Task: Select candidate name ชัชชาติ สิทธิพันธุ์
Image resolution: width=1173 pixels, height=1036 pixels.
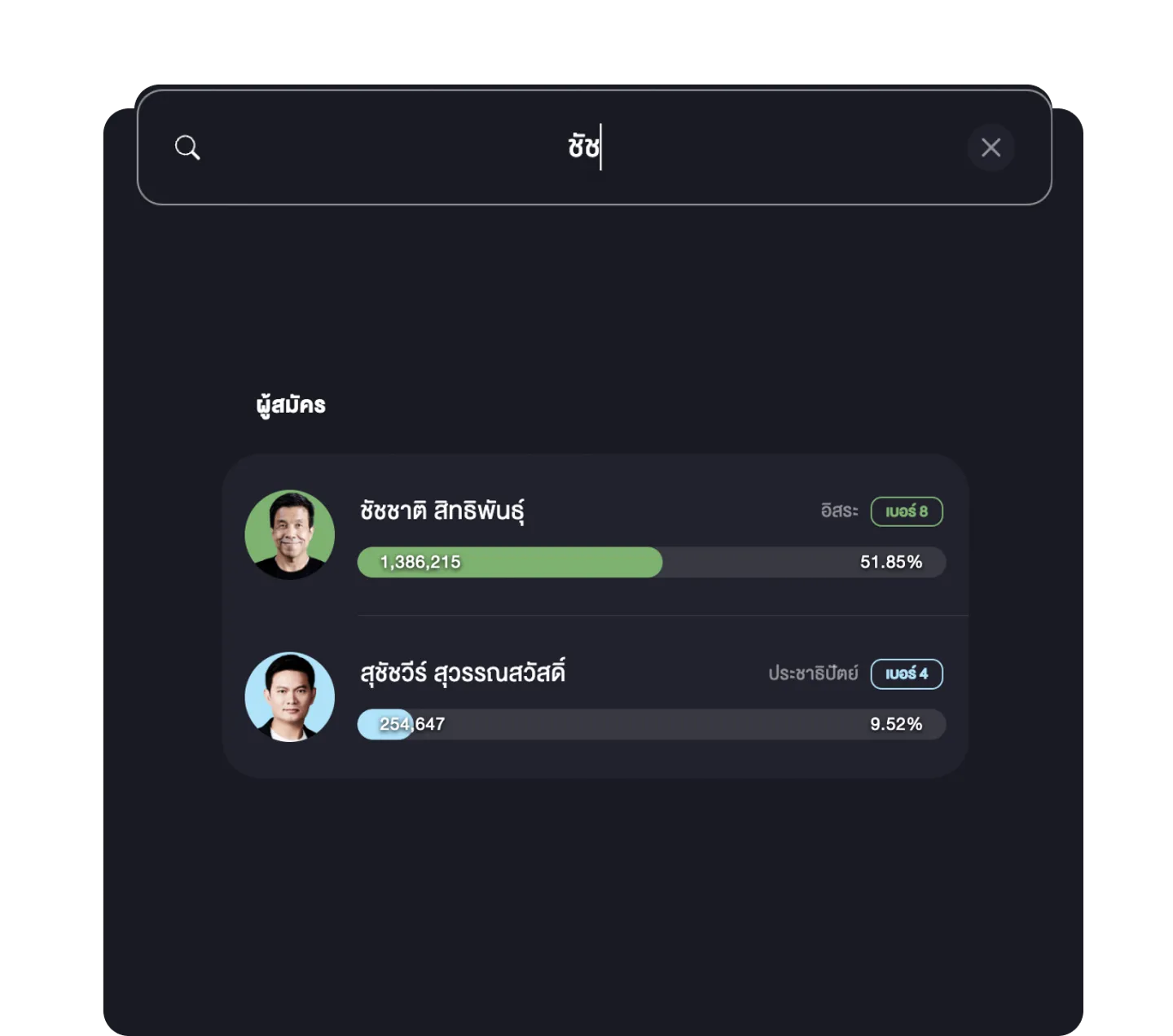Action: 442,511
